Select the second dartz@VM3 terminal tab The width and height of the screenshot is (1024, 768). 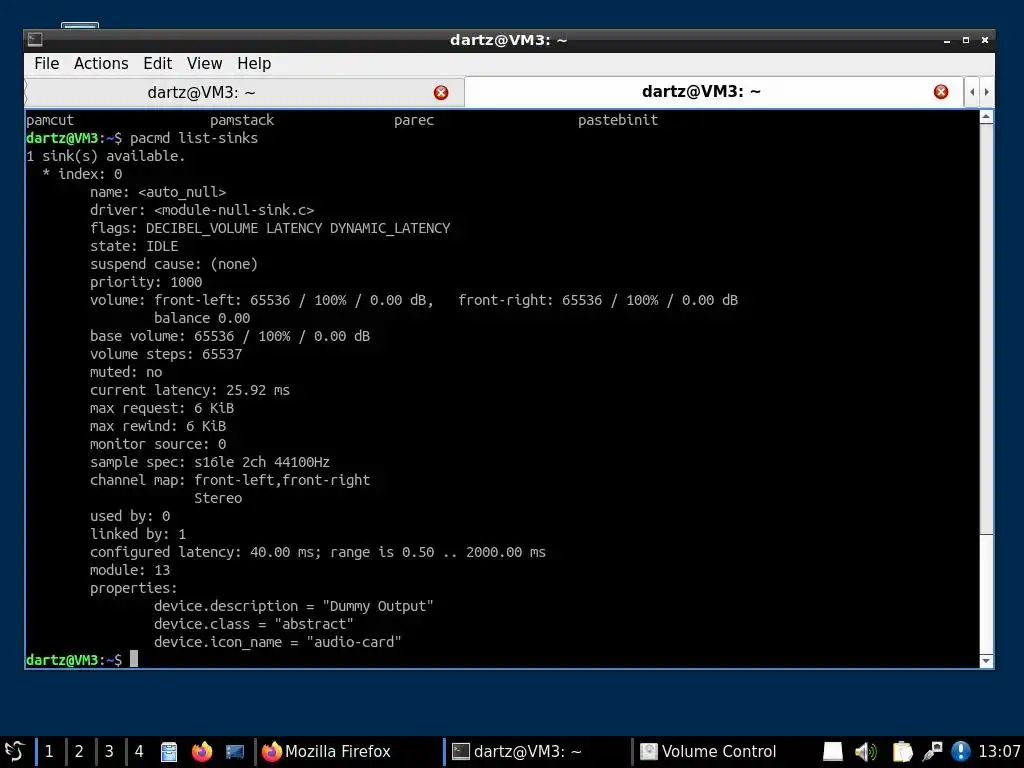701,91
